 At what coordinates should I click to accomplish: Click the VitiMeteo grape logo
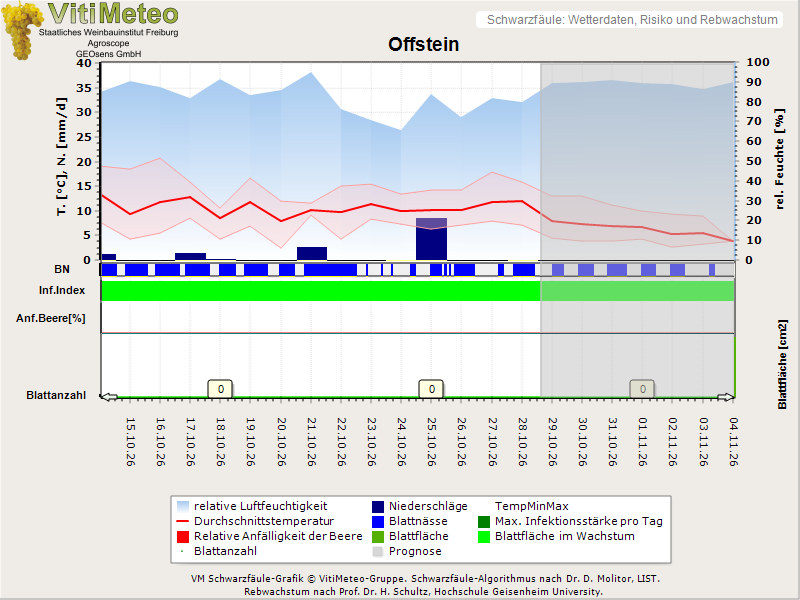click(21, 31)
